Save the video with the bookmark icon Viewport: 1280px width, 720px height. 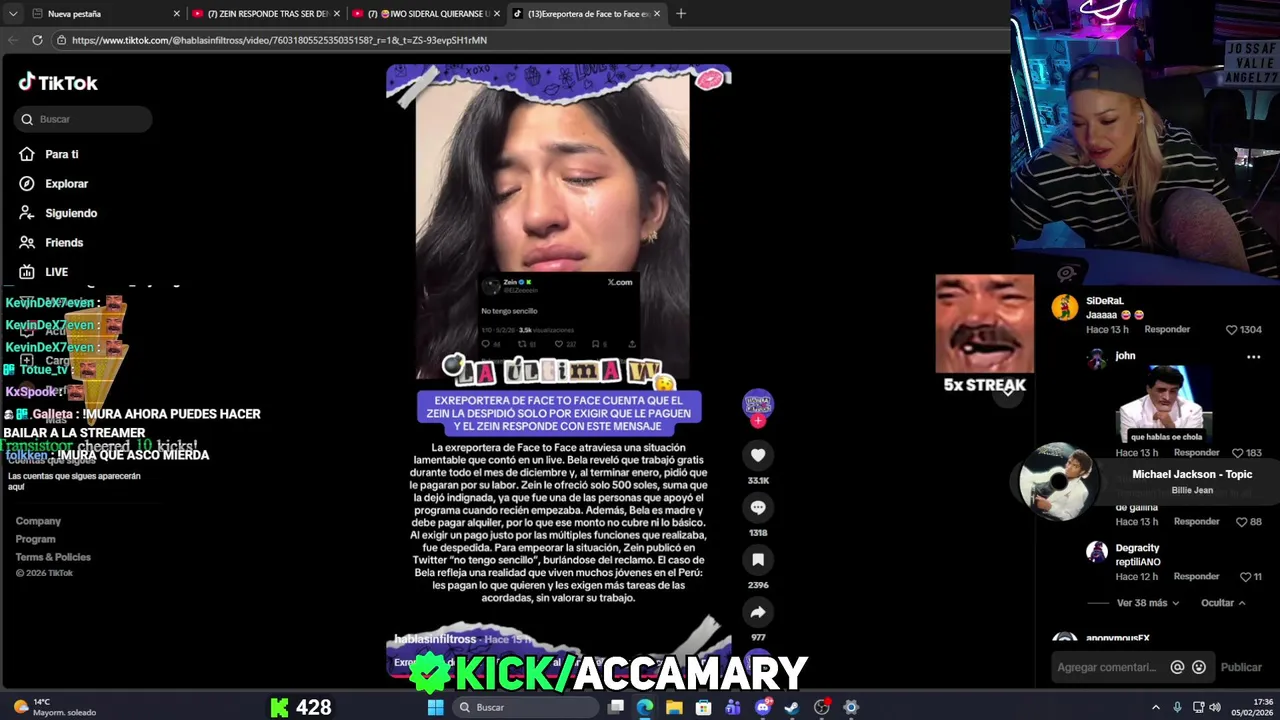(x=758, y=560)
